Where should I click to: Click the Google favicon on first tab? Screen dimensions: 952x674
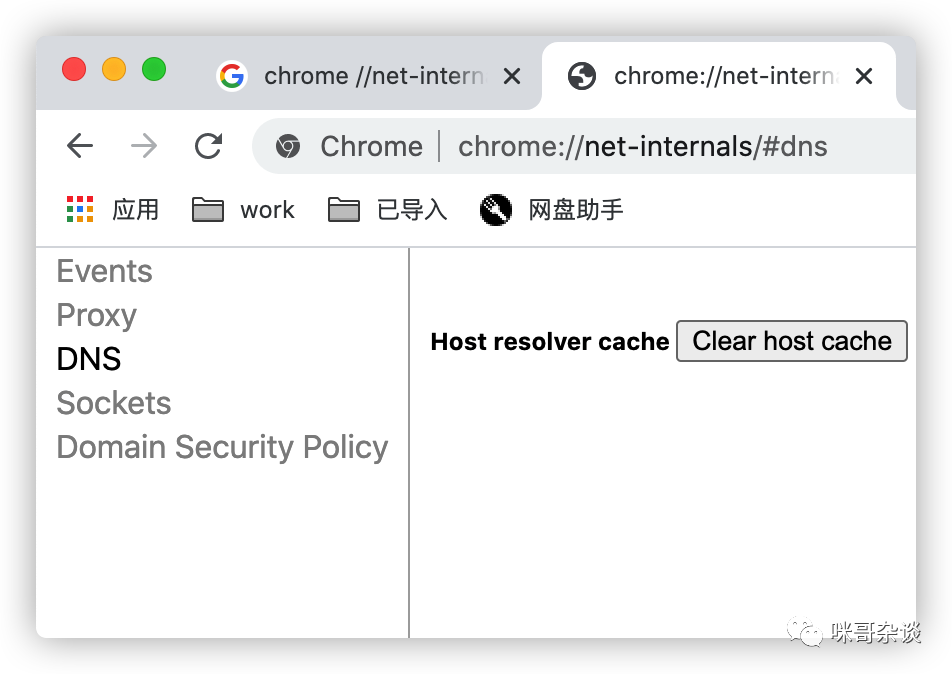point(232,77)
